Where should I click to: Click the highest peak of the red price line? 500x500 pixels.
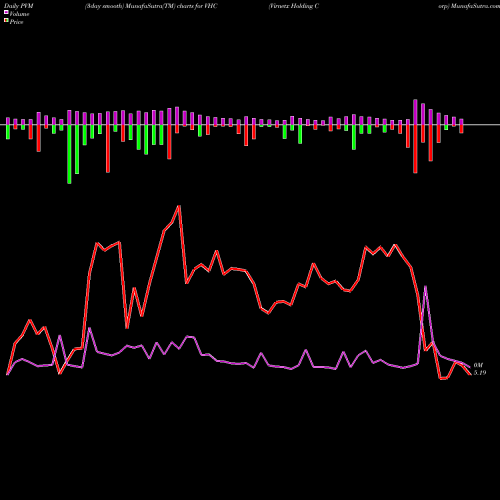pos(179,206)
